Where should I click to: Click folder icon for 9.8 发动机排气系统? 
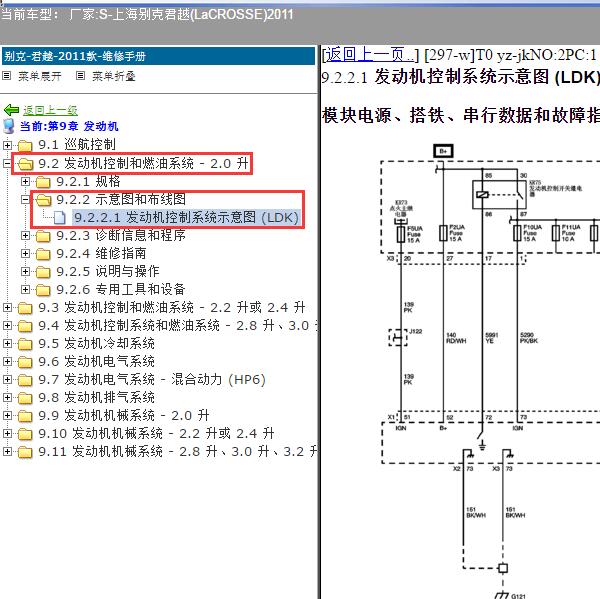(25, 398)
